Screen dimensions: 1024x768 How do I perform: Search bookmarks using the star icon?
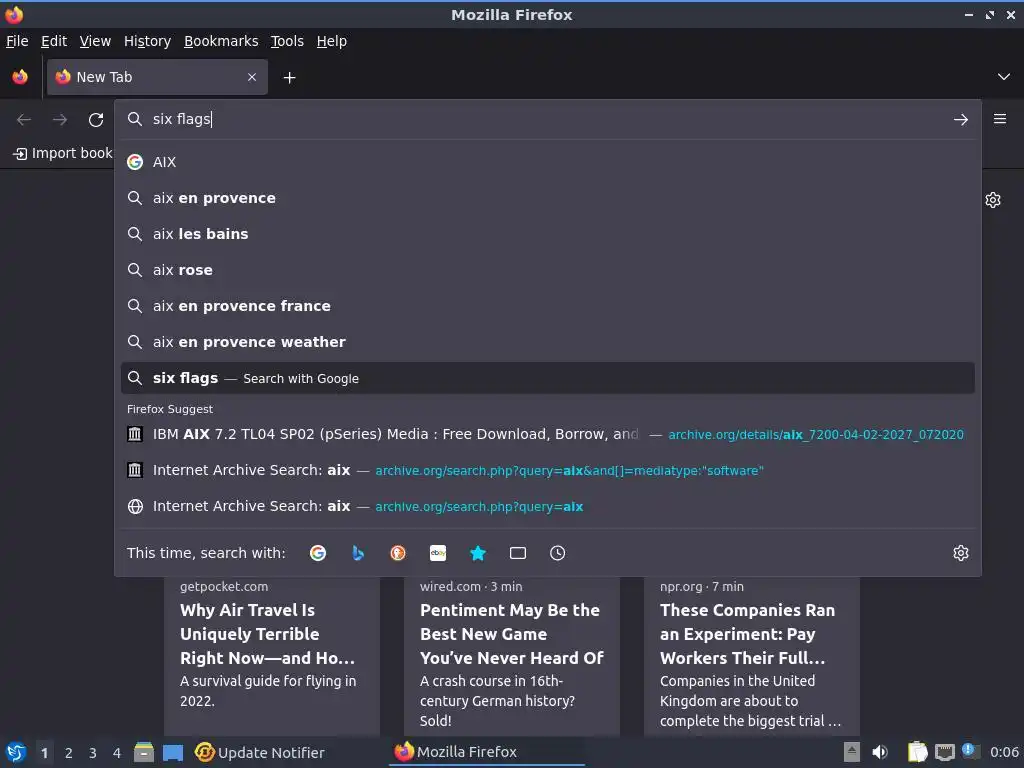click(x=478, y=553)
